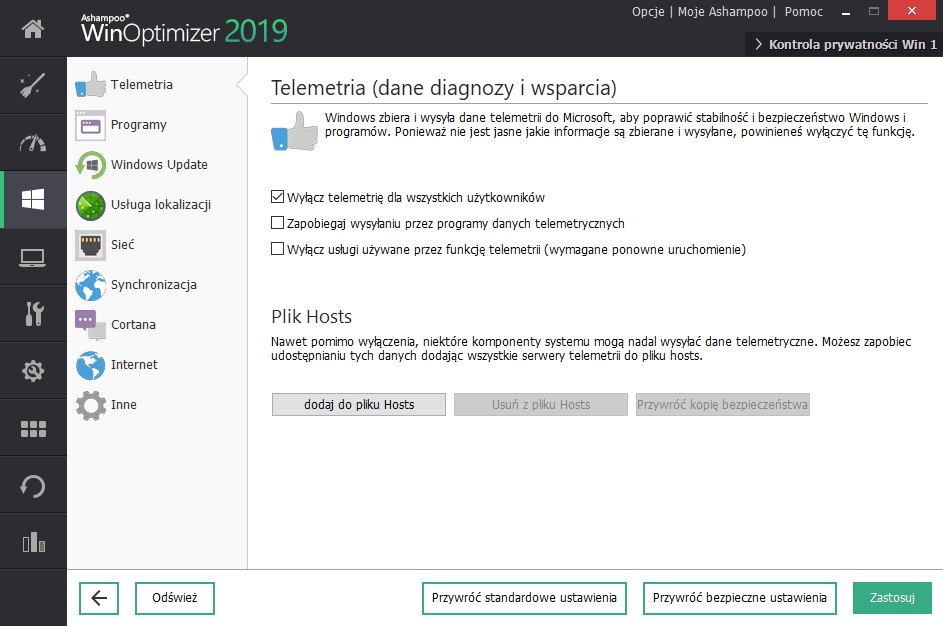
Task: Click Przywróć kopię bezpieczeństwa button
Action: (x=722, y=405)
